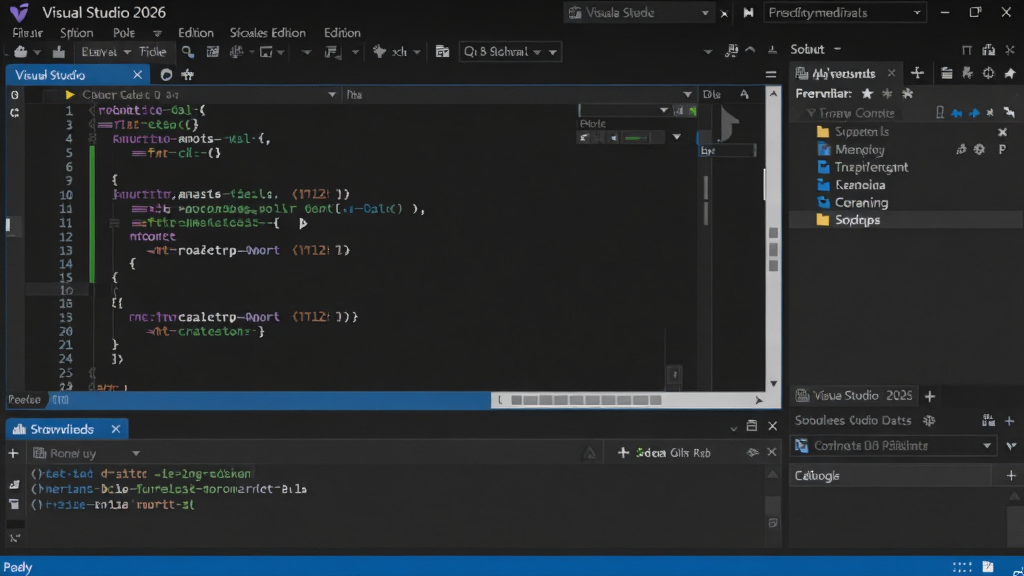Open the toolbox icon at toolbar start
Screen dimensions: 1024x576
coord(20,52)
